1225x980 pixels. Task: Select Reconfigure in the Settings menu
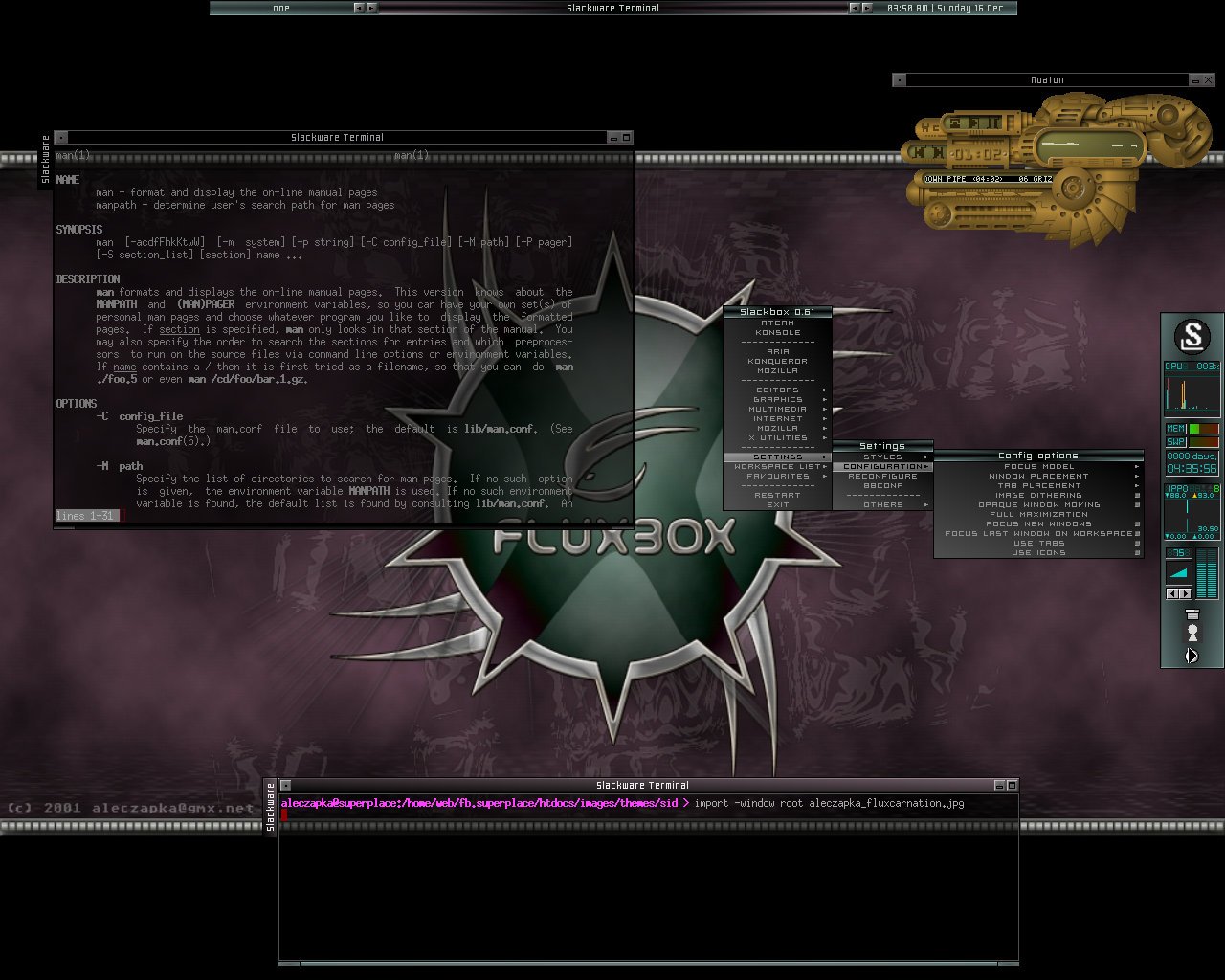(x=882, y=476)
